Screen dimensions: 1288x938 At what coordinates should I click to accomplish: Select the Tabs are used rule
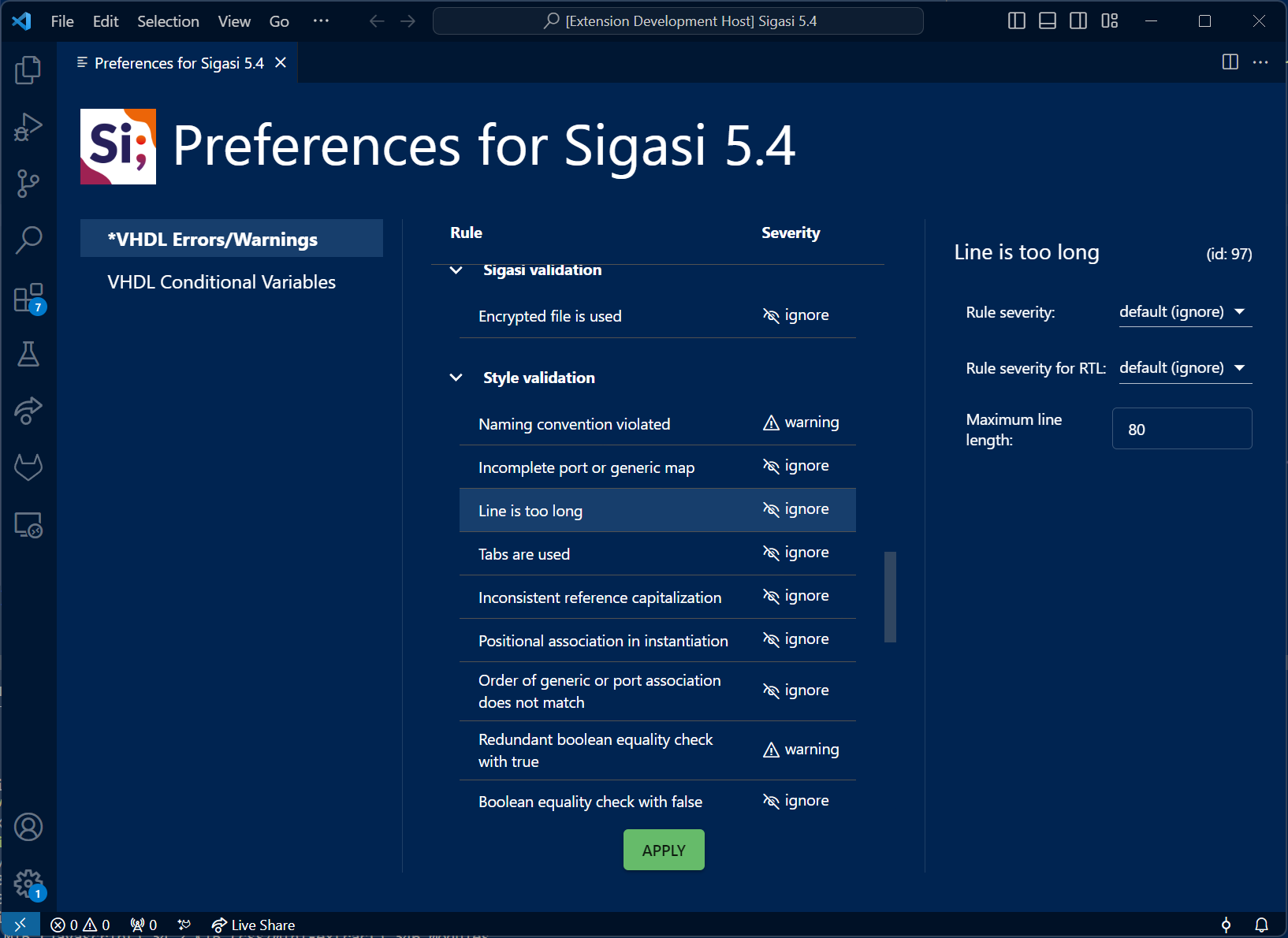tap(657, 553)
